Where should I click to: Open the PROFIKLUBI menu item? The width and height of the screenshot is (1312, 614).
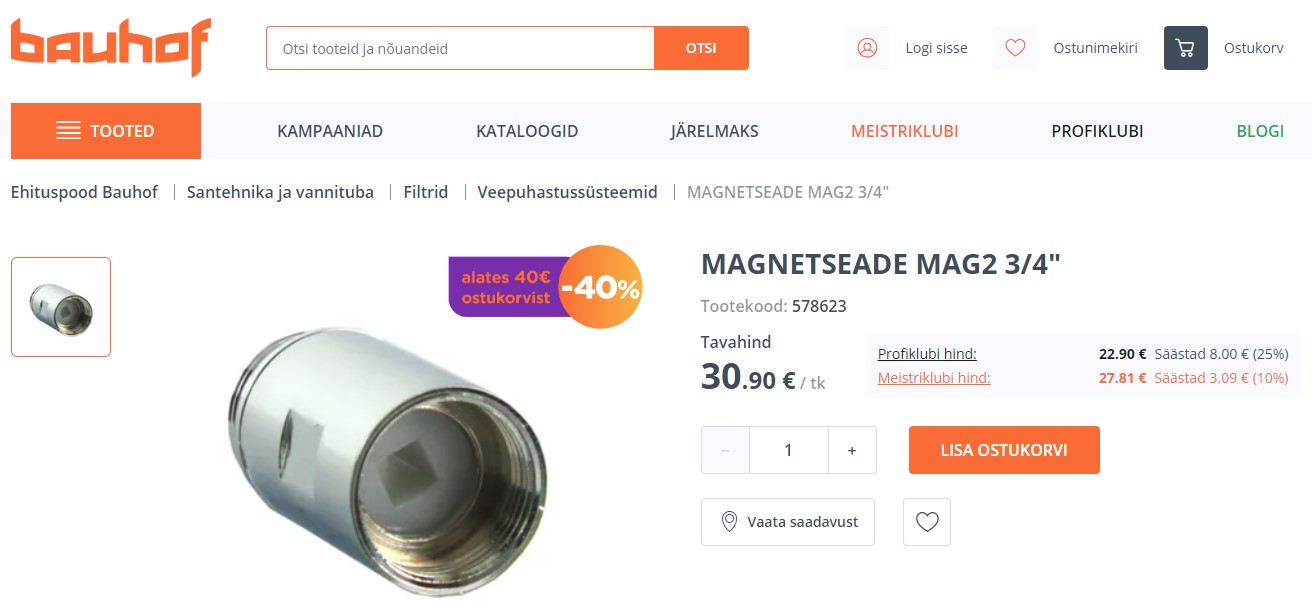tap(1097, 131)
